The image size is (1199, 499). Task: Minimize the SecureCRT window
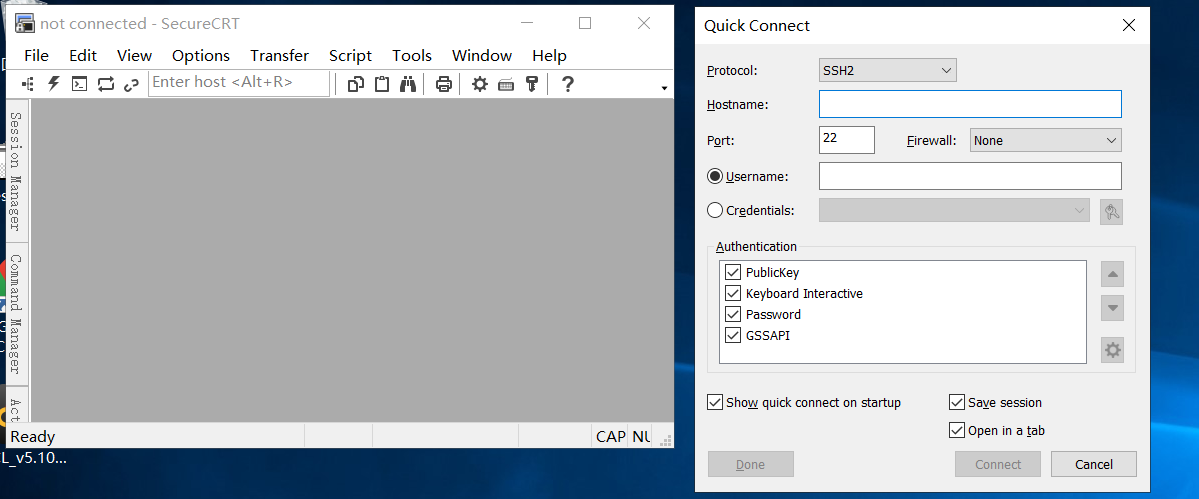pyautogui.click(x=525, y=24)
